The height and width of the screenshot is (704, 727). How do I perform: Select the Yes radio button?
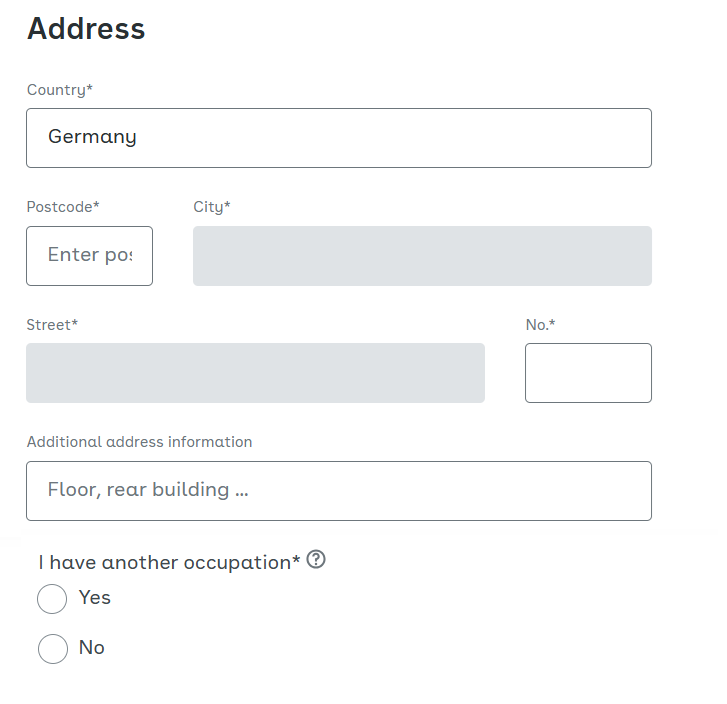point(52,599)
